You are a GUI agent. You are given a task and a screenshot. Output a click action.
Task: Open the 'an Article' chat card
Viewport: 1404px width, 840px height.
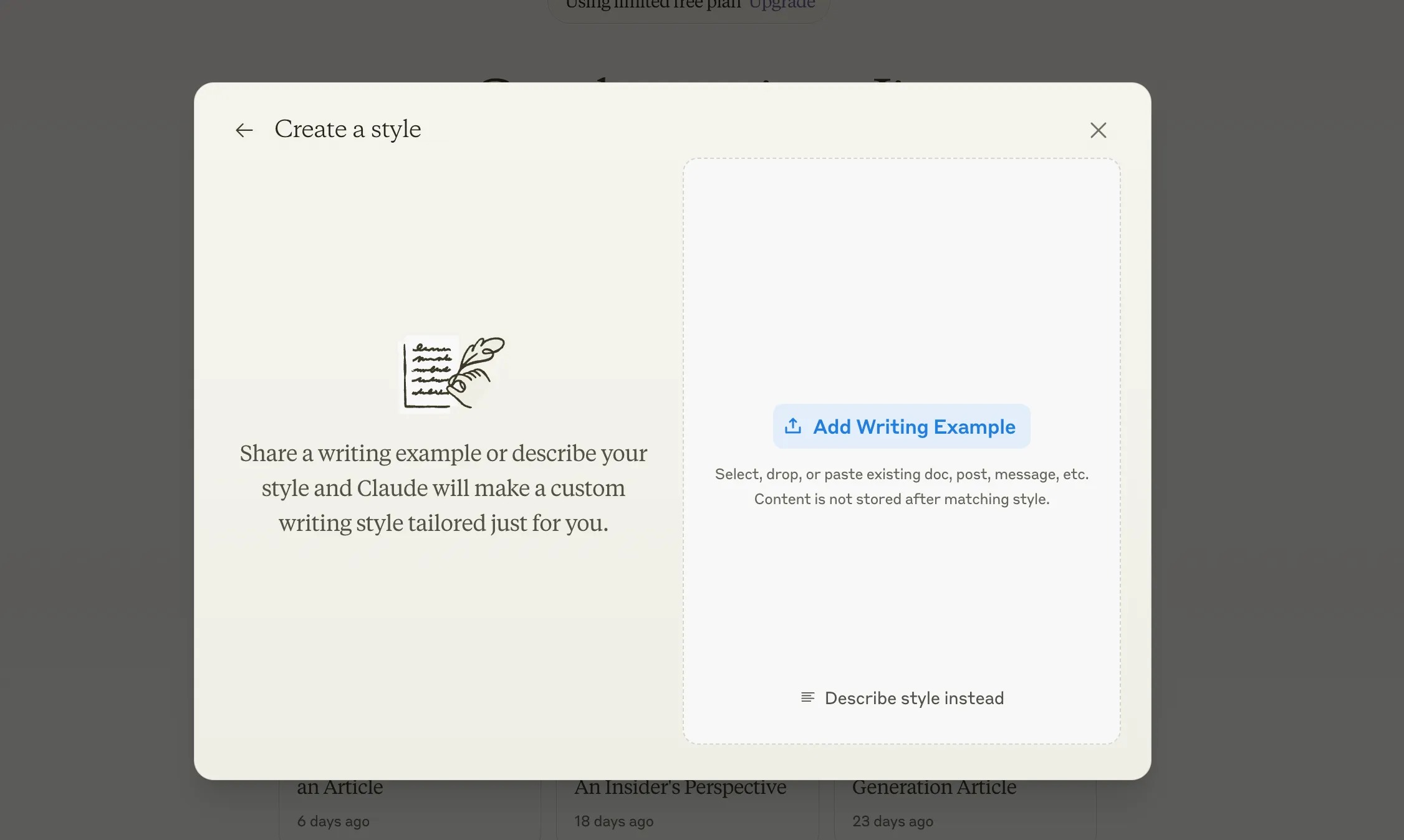click(340, 788)
